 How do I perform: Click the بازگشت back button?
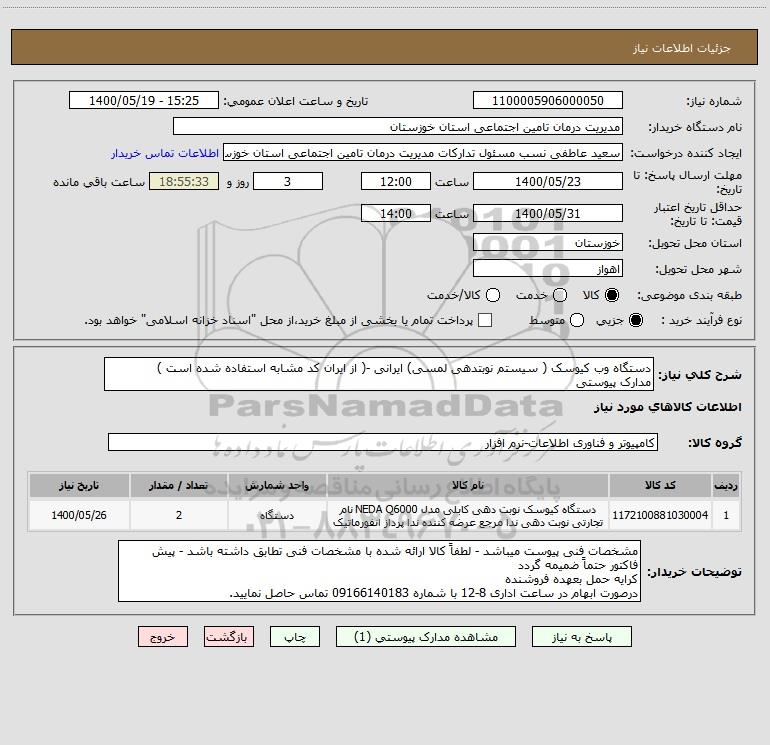point(229,637)
